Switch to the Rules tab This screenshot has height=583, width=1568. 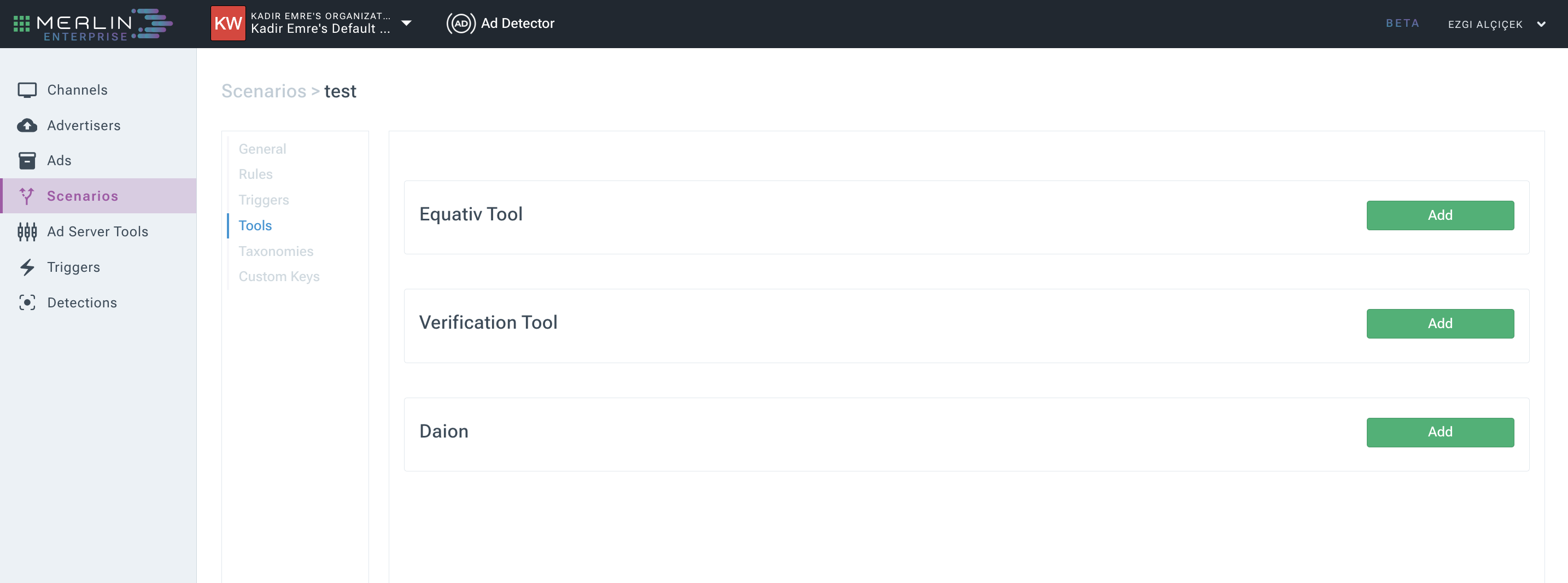click(x=255, y=174)
